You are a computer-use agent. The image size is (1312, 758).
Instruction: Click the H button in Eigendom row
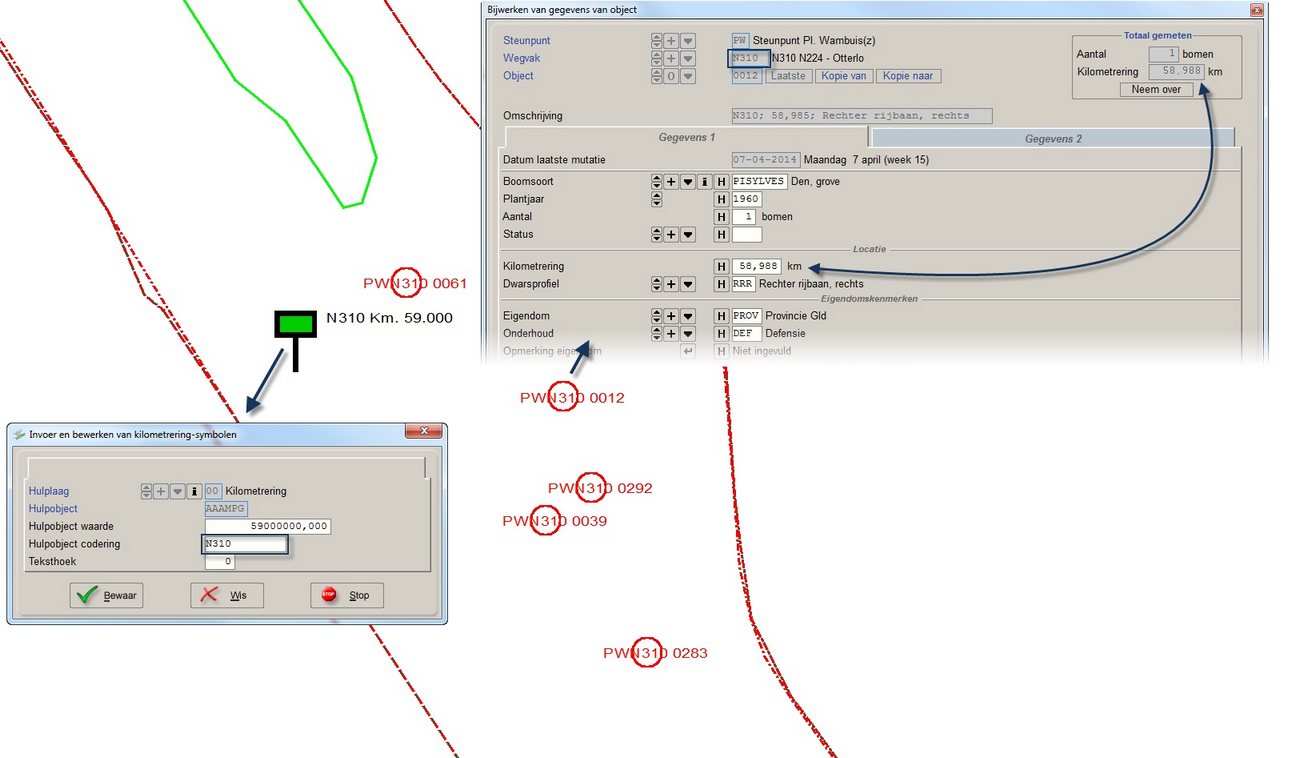(x=721, y=316)
